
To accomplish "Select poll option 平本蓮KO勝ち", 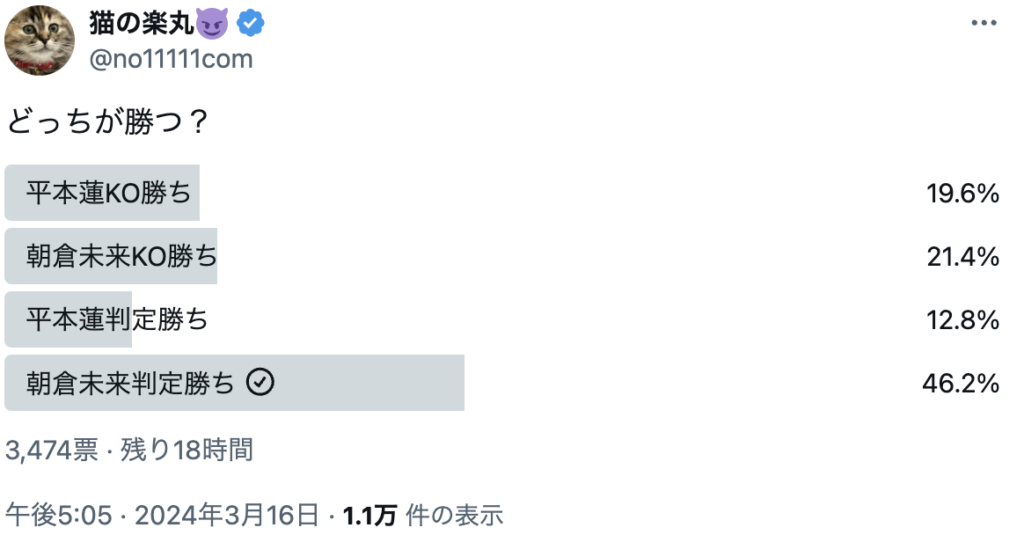I will coord(502,193).
